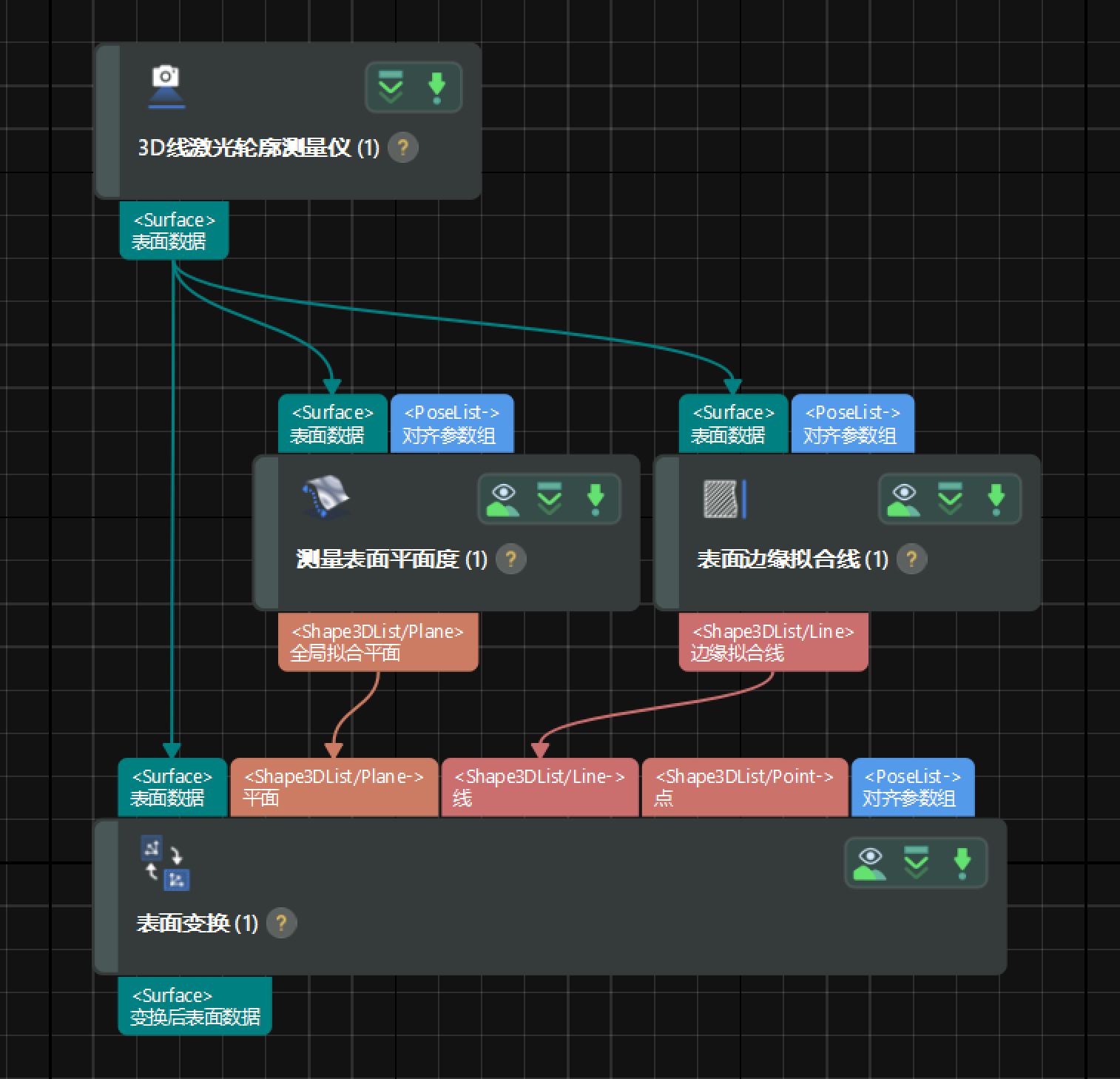This screenshot has width=1120, height=1079.
Task: Click the surface icon of 测量表面平面度 node
Action: coord(326,497)
